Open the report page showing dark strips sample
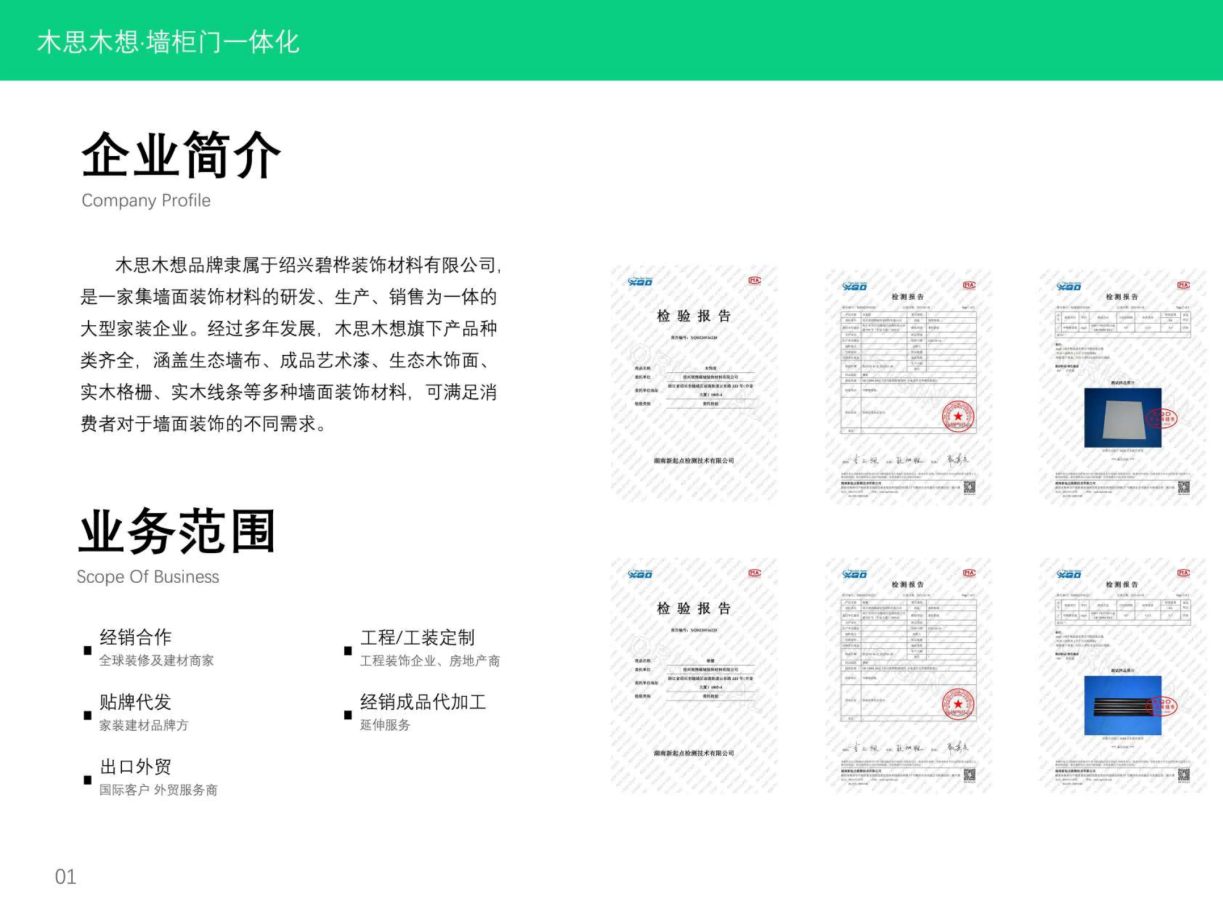Image resolution: width=1223 pixels, height=900 pixels. coord(1122,677)
